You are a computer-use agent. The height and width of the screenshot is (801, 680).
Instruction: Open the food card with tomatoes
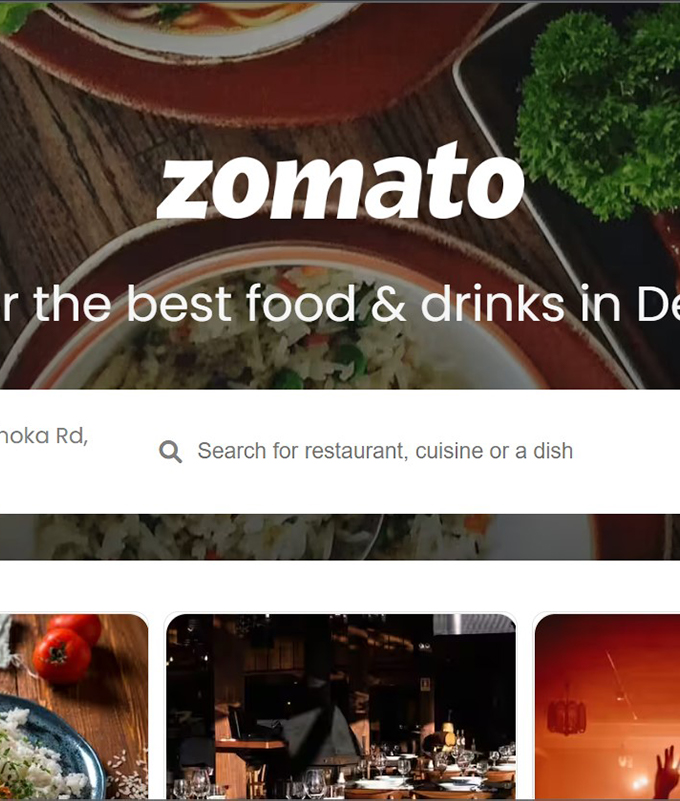coord(74,706)
